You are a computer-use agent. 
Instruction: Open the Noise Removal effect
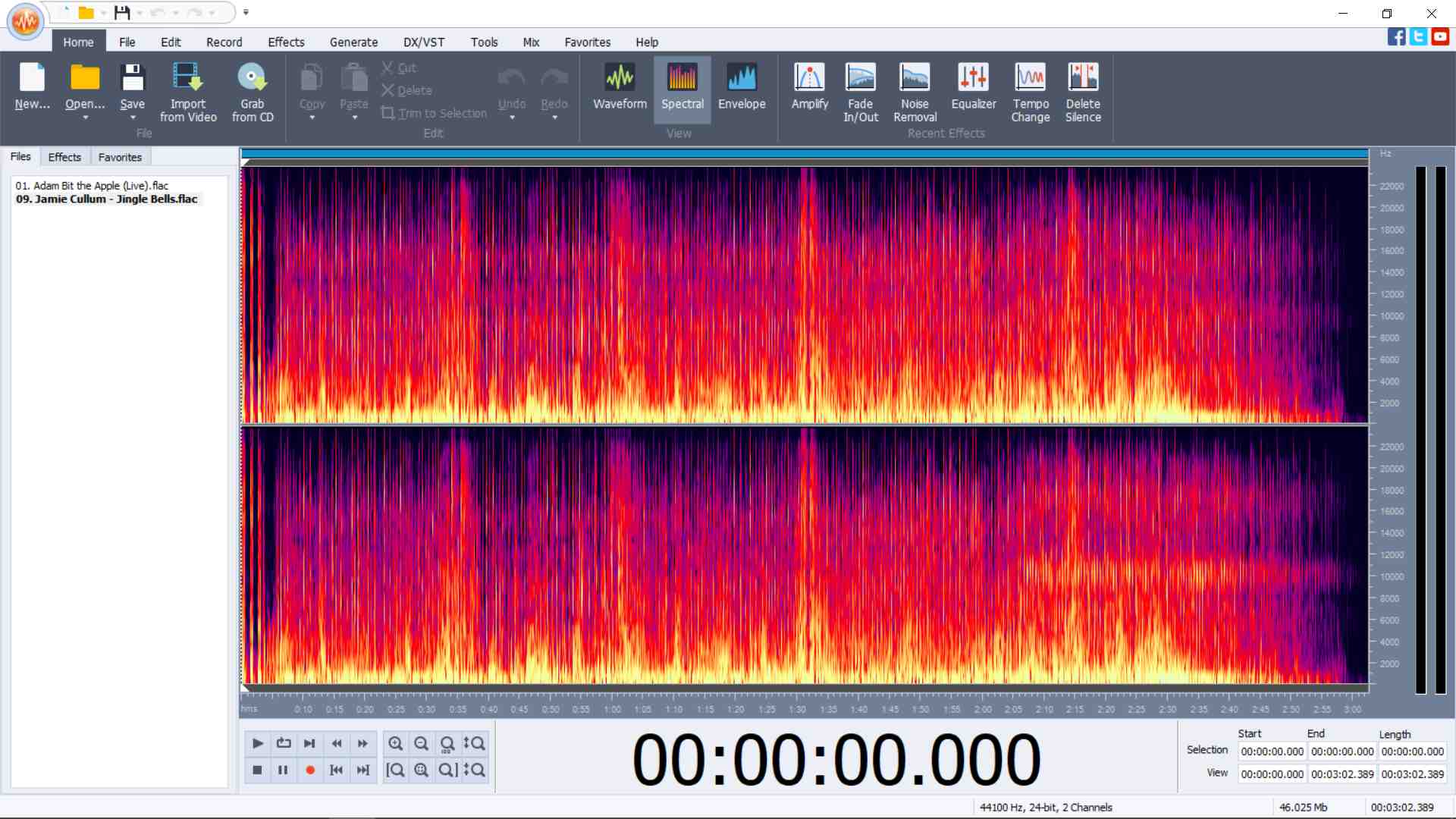pyautogui.click(x=915, y=92)
